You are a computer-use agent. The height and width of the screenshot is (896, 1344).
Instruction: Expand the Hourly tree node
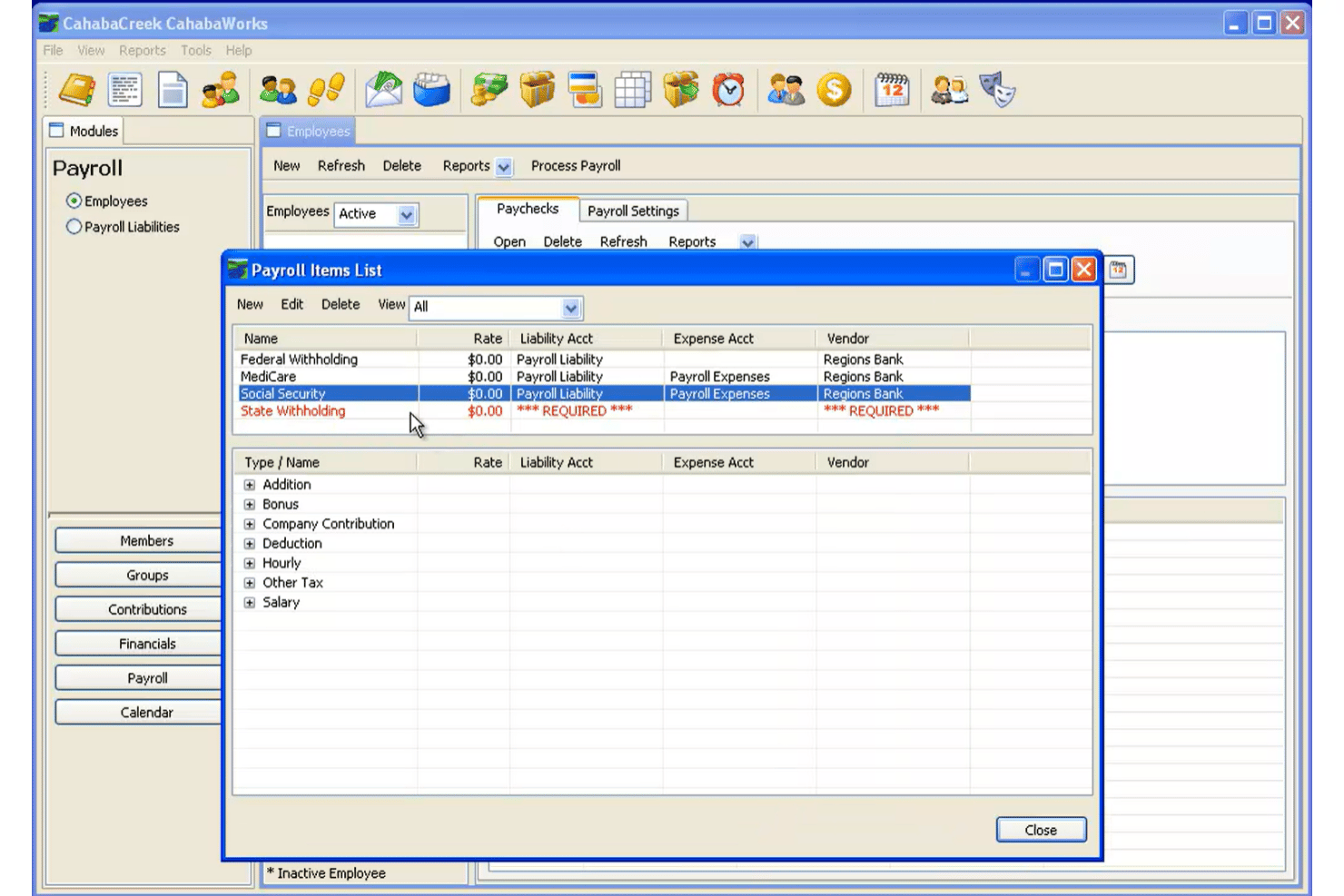[250, 563]
